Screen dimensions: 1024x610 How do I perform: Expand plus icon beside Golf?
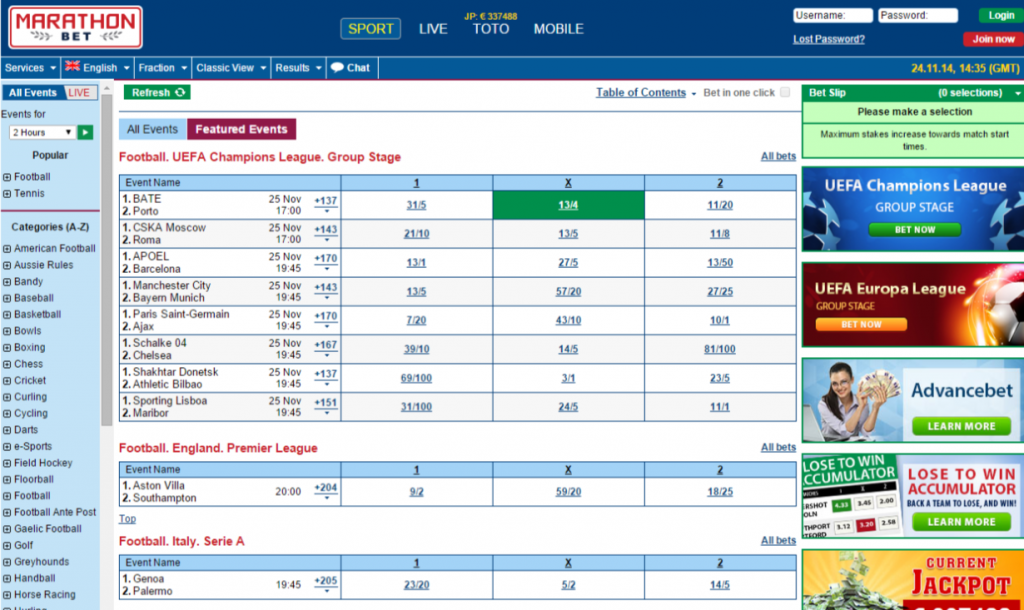tap(7, 545)
